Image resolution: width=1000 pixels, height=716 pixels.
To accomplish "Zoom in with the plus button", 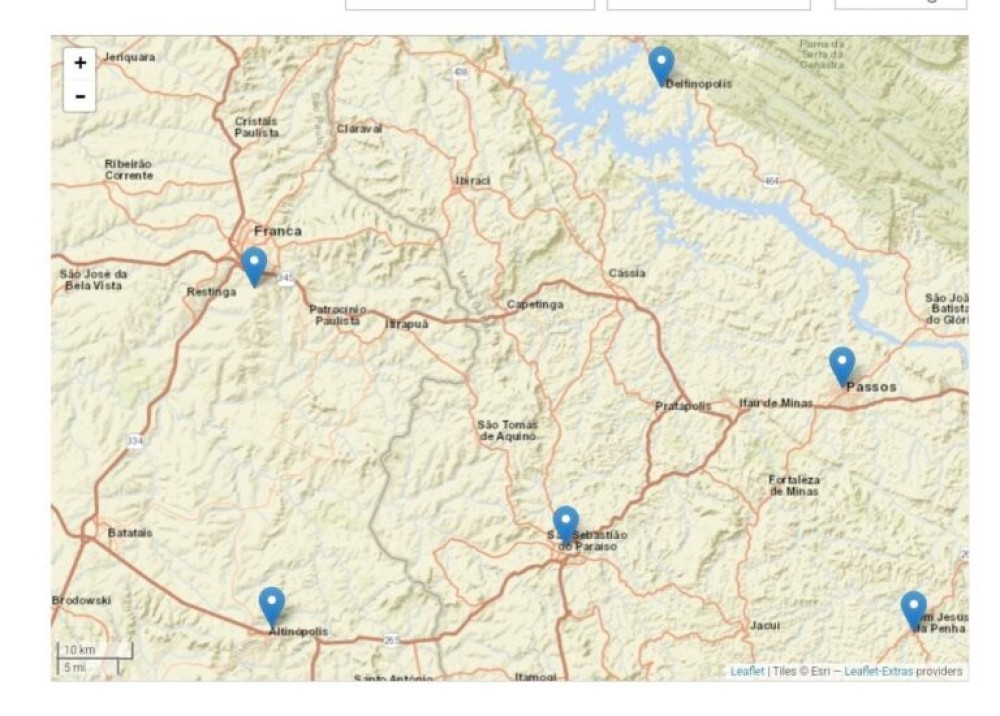I will pyautogui.click(x=80, y=63).
